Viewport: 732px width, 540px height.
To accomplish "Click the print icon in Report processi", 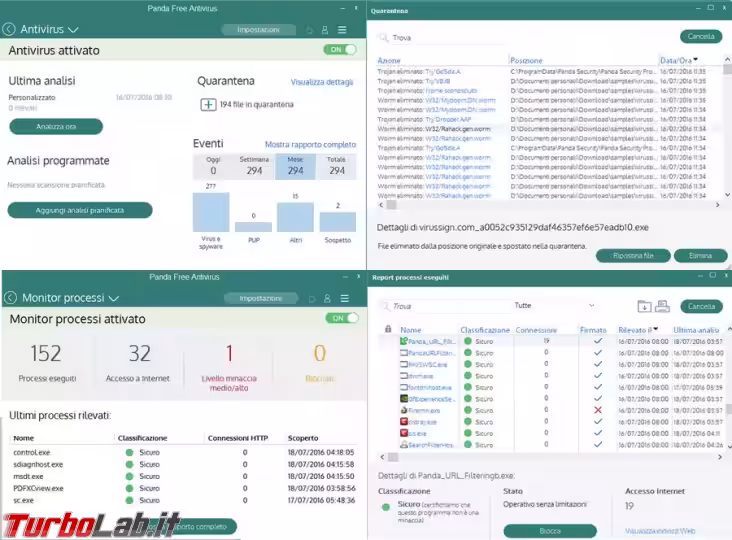I will coord(663,306).
